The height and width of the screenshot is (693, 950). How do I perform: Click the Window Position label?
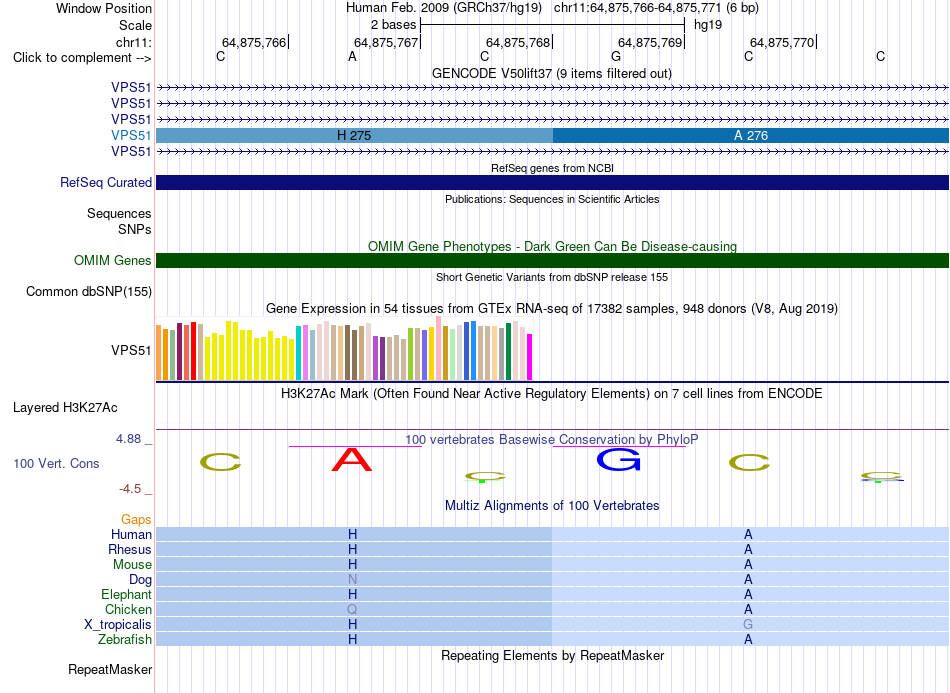click(x=104, y=8)
